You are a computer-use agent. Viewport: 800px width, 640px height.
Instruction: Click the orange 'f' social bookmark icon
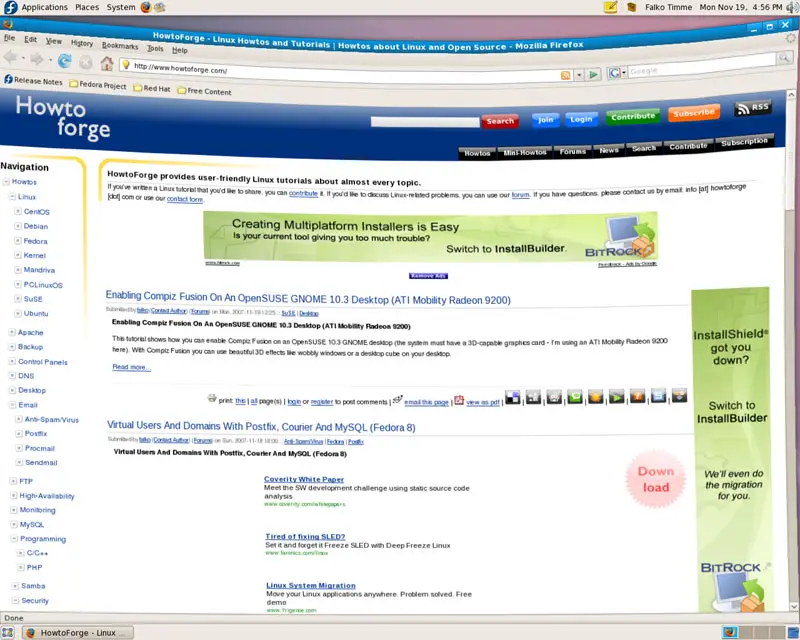[637, 396]
